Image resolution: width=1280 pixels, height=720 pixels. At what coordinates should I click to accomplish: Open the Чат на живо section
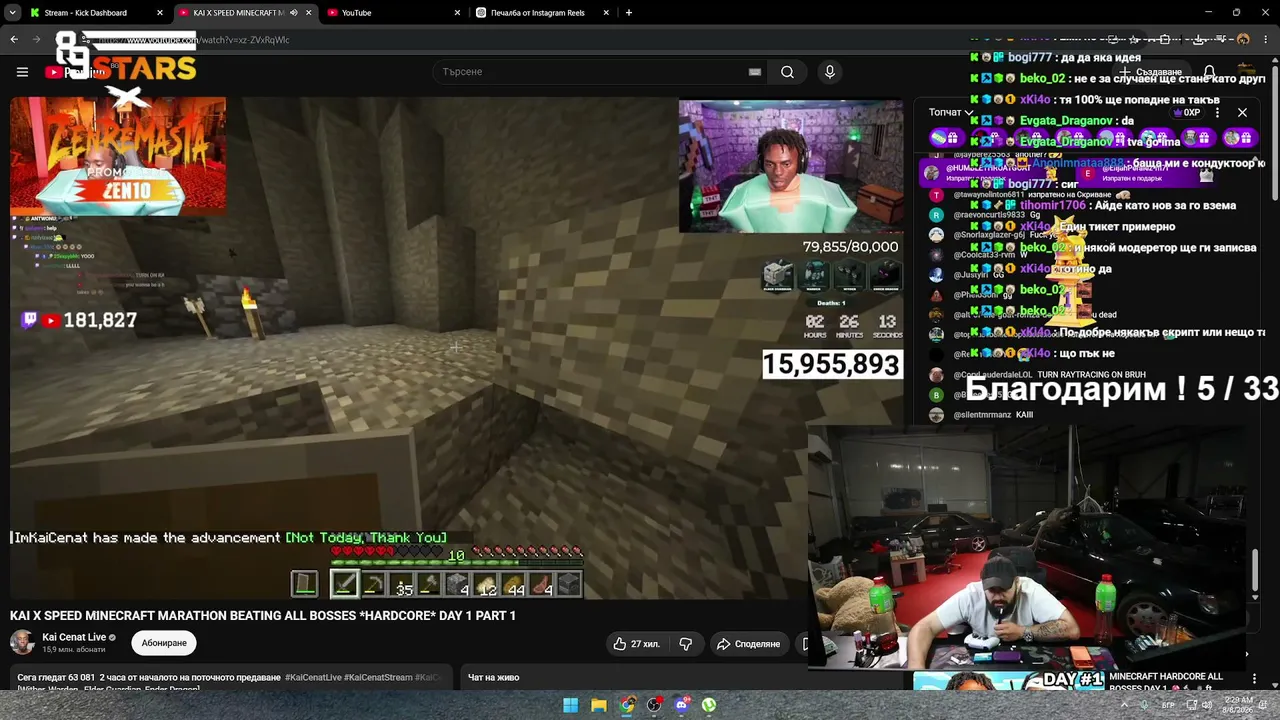pyautogui.click(x=493, y=677)
